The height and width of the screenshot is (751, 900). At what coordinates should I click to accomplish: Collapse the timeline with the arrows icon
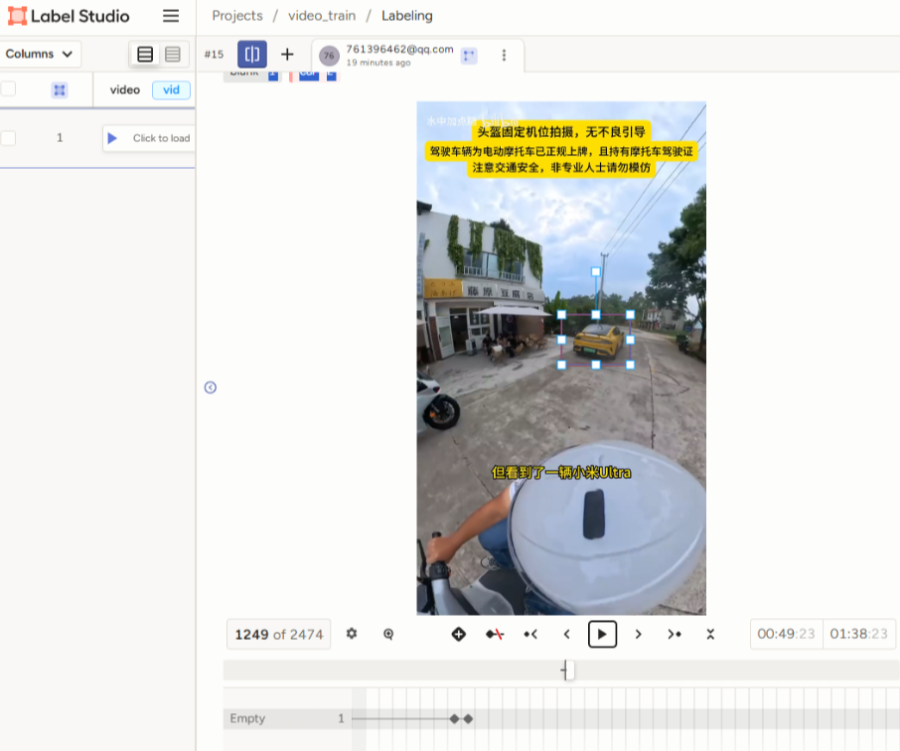pyautogui.click(x=711, y=634)
